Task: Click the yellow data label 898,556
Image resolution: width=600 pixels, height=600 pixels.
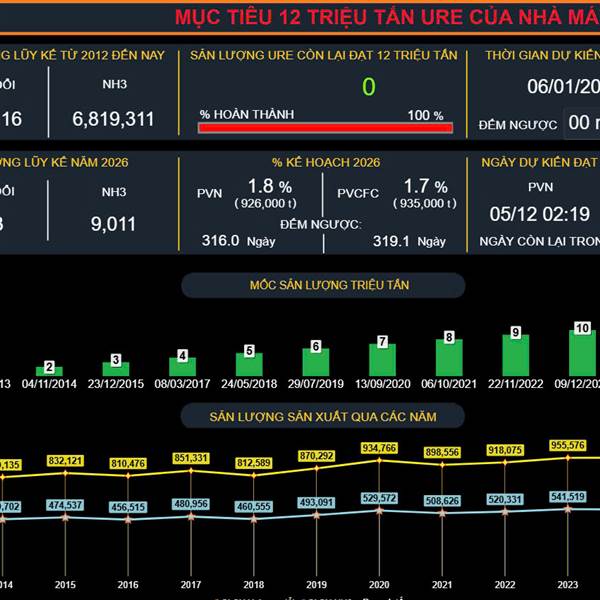Action: (x=442, y=452)
